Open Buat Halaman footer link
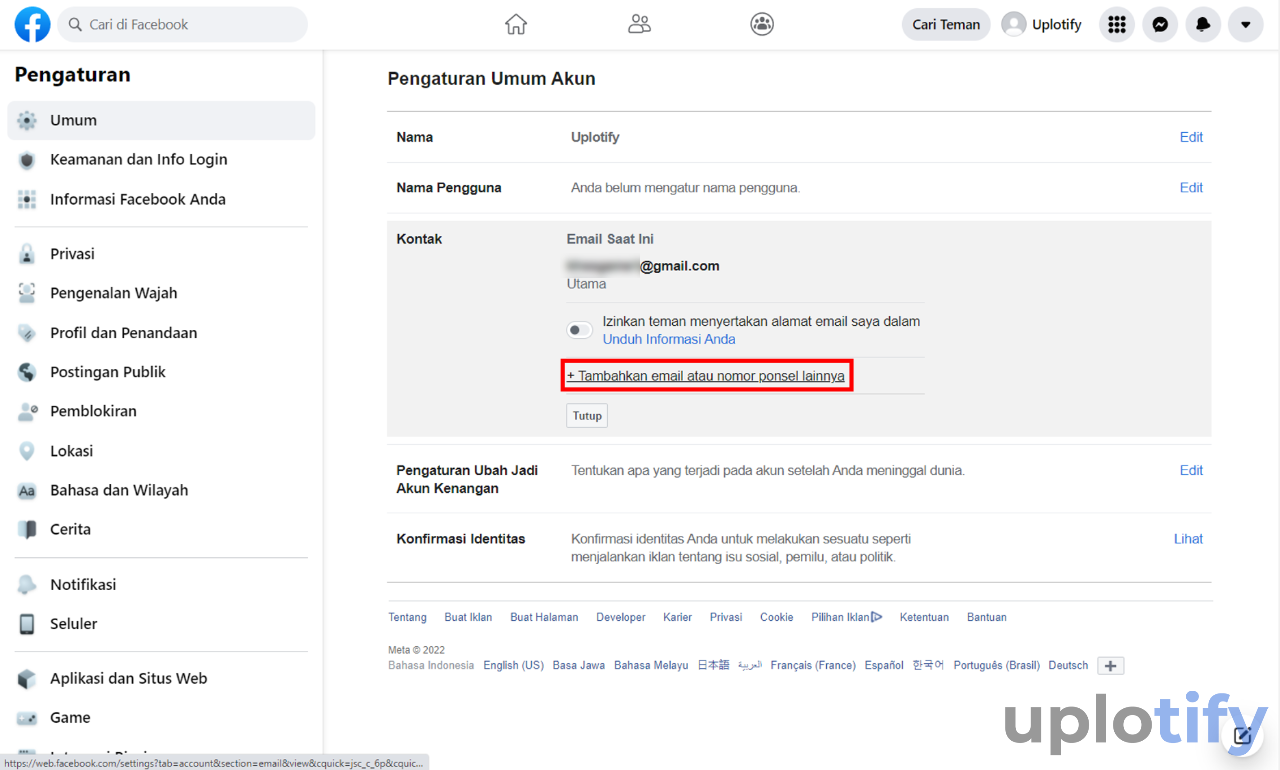 point(544,617)
